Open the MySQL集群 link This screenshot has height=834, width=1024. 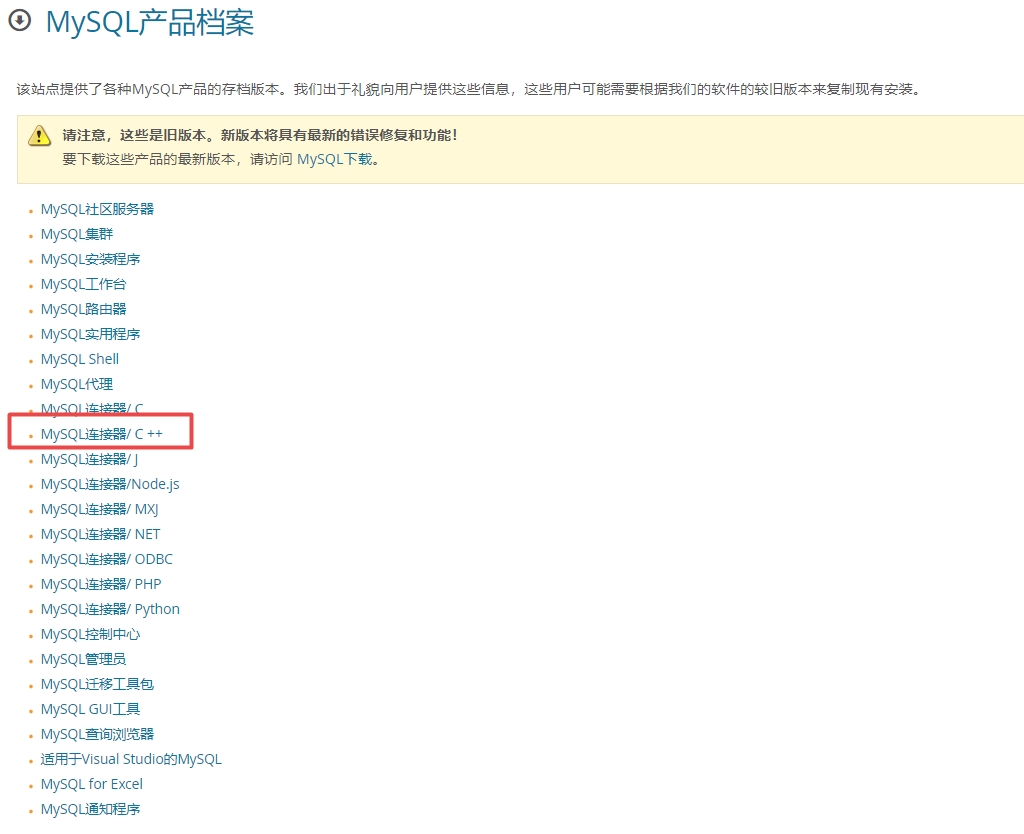77,234
